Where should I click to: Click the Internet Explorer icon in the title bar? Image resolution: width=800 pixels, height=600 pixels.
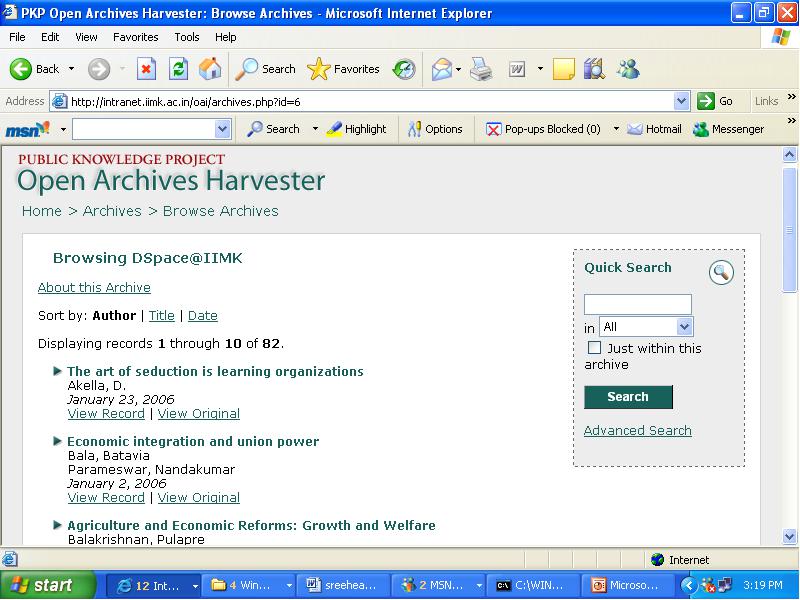click(x=10, y=12)
